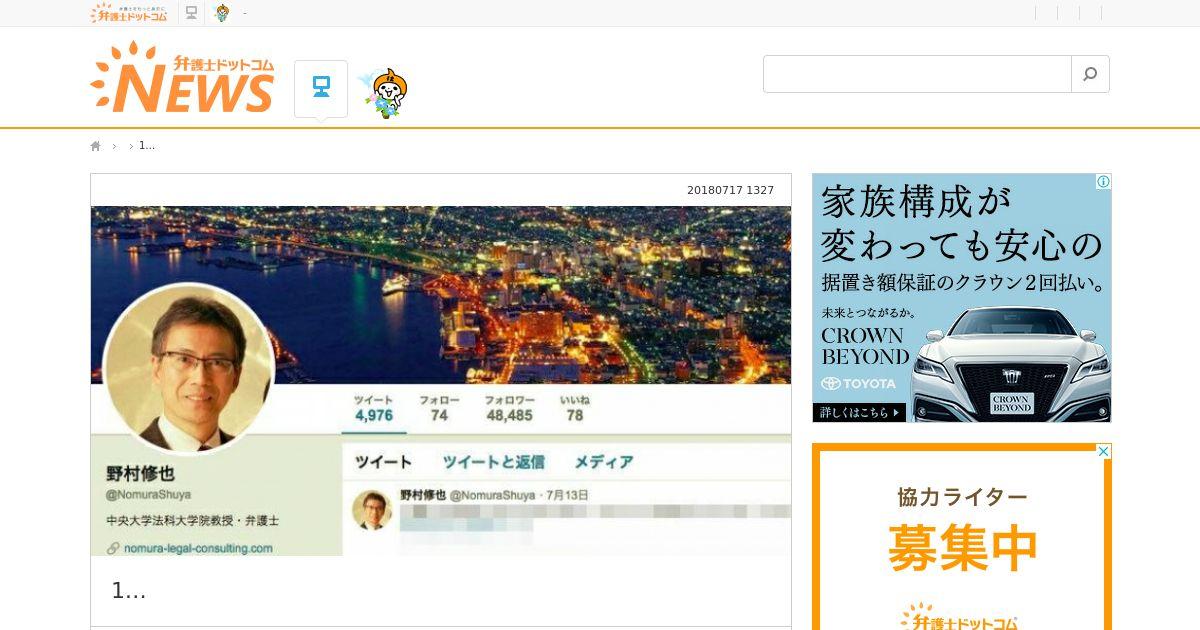Click the breadcrumb item '1...'

coord(147,146)
